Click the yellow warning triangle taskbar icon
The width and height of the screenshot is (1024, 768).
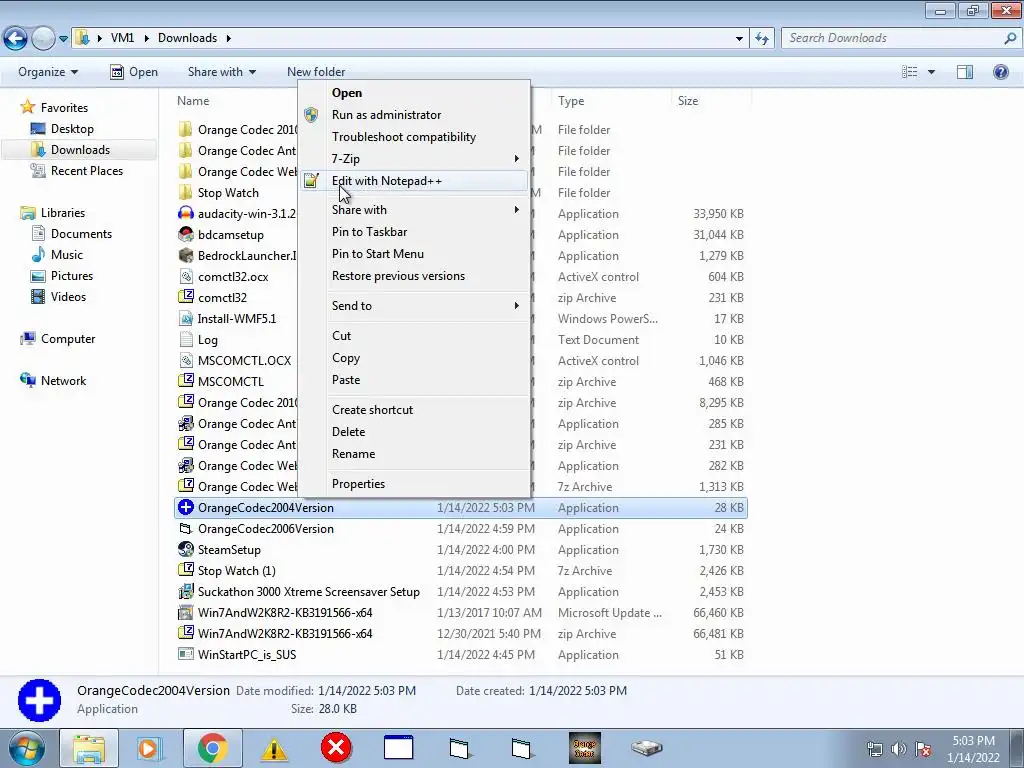[274, 748]
